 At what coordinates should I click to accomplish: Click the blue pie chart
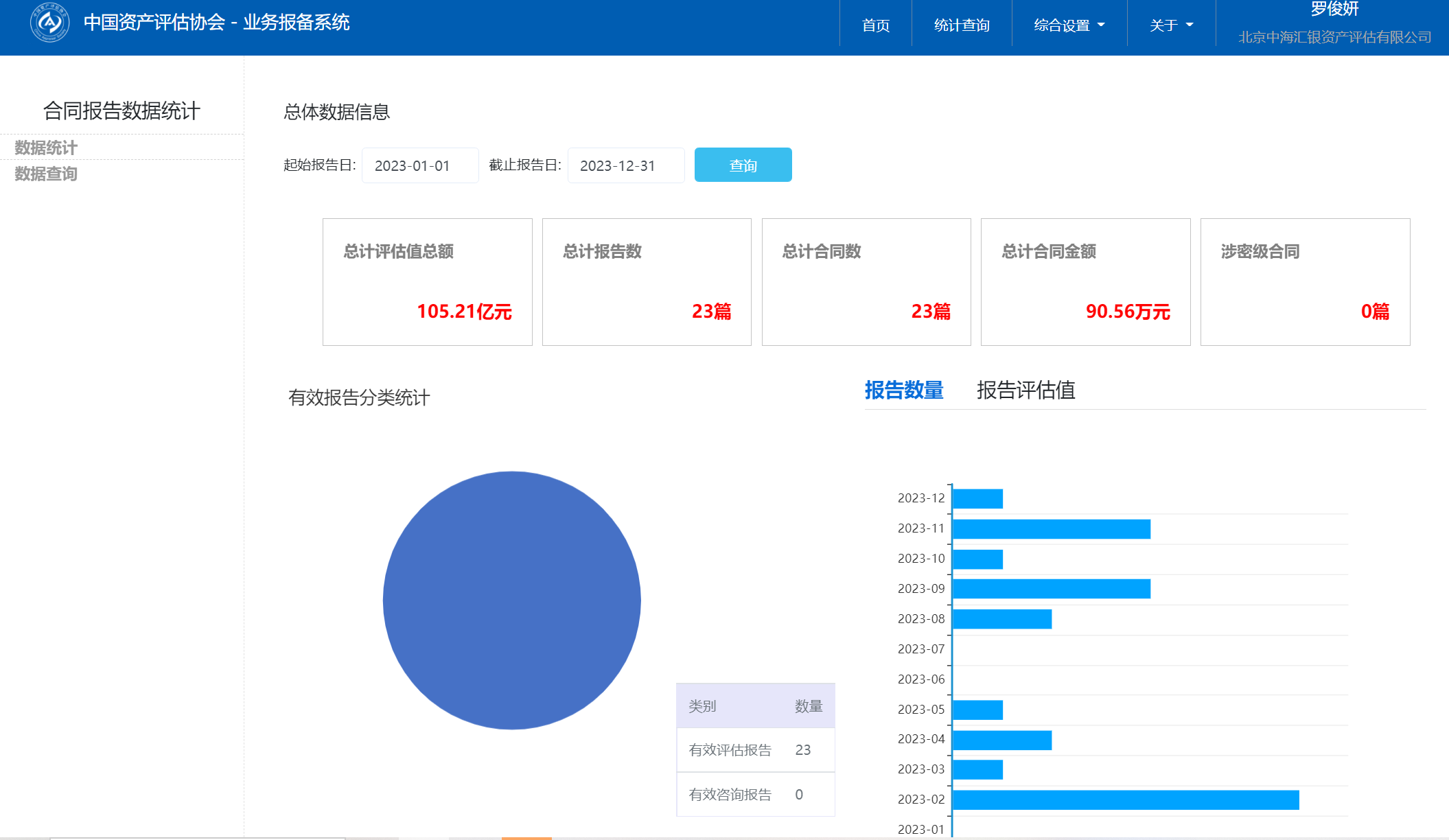(511, 600)
